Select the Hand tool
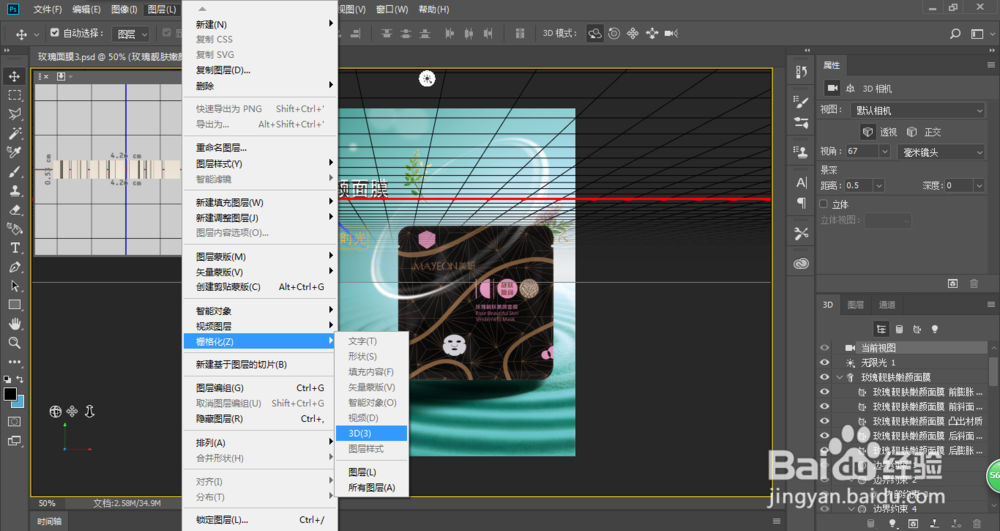This screenshot has height=531, width=1000. tap(14, 323)
